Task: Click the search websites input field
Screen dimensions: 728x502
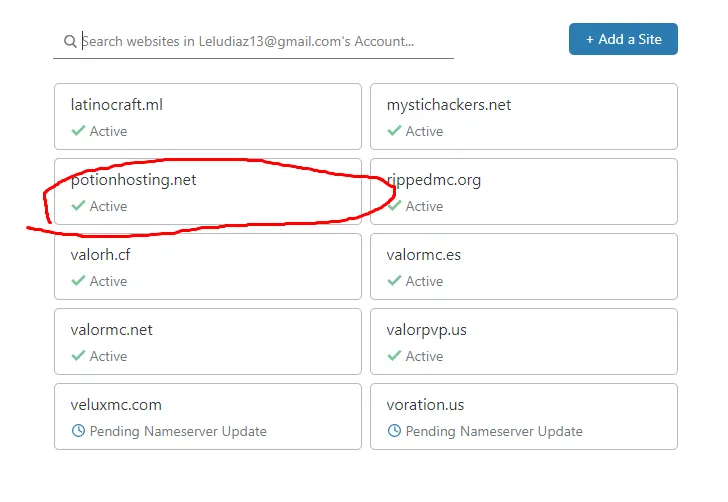Action: 260,41
